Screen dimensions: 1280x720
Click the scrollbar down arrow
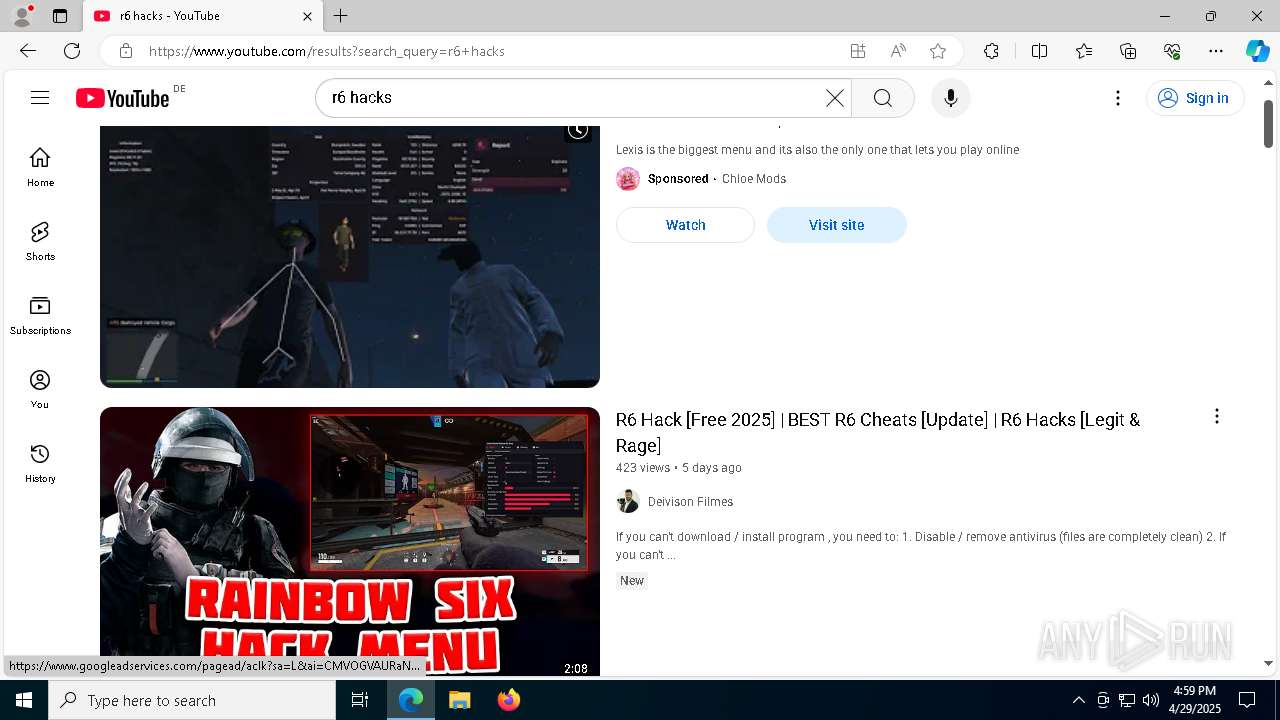pos(1268,663)
